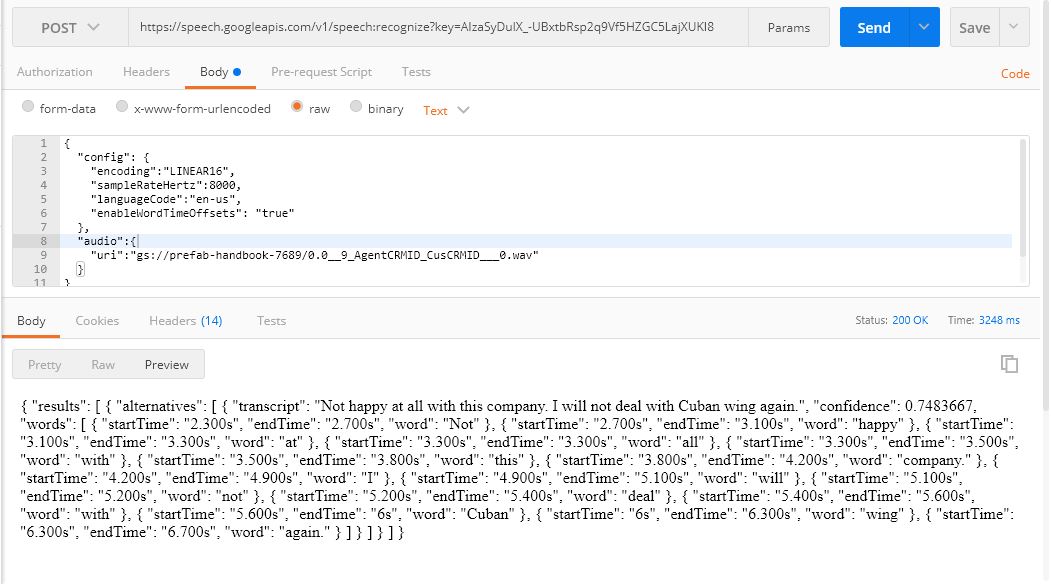The image size is (1051, 584).
Task: Switch response view to Preview
Action: click(x=166, y=365)
